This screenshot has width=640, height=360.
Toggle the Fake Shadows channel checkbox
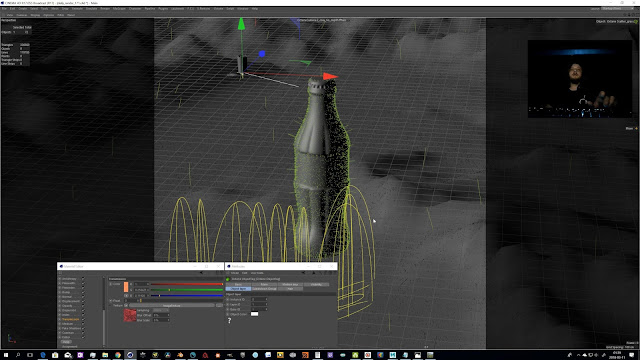coord(83,328)
